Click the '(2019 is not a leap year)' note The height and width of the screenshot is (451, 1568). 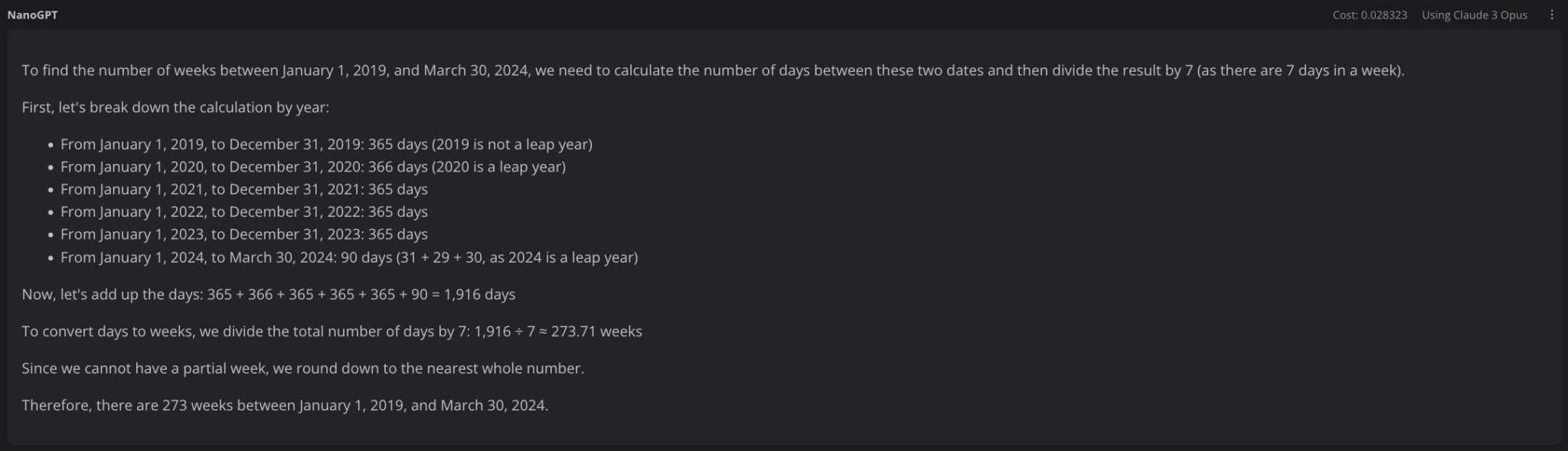pyautogui.click(x=512, y=144)
